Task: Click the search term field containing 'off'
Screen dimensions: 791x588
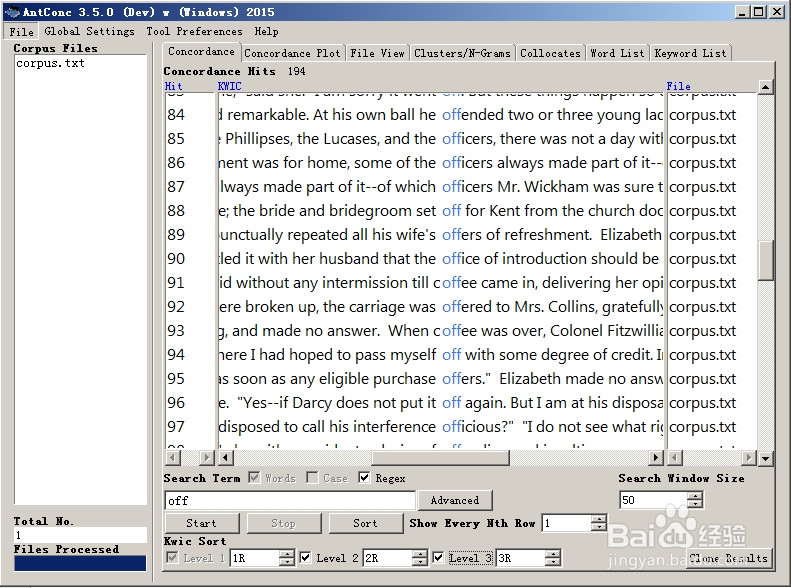Action: click(x=290, y=501)
